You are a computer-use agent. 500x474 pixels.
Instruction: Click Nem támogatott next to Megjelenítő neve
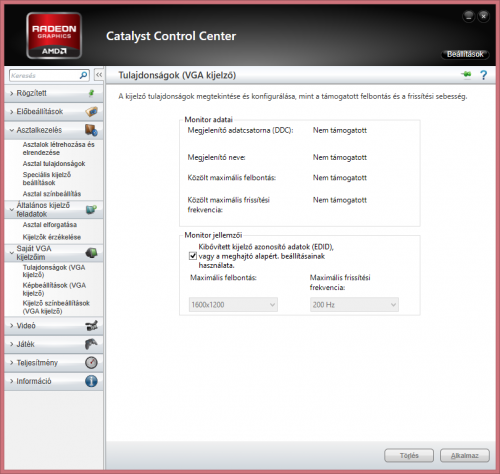click(340, 157)
